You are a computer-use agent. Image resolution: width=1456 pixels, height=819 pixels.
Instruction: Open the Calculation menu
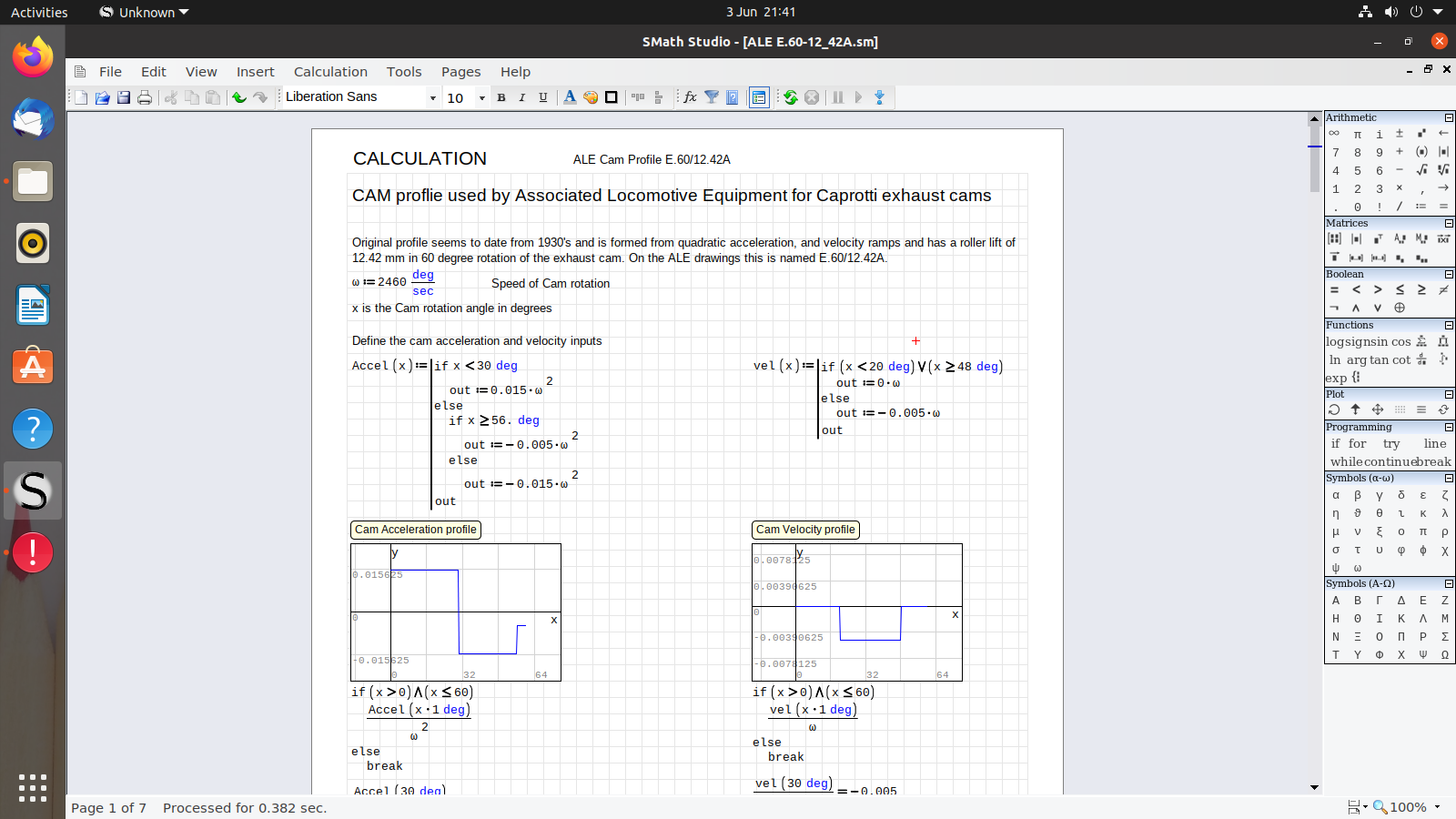pyautogui.click(x=330, y=72)
